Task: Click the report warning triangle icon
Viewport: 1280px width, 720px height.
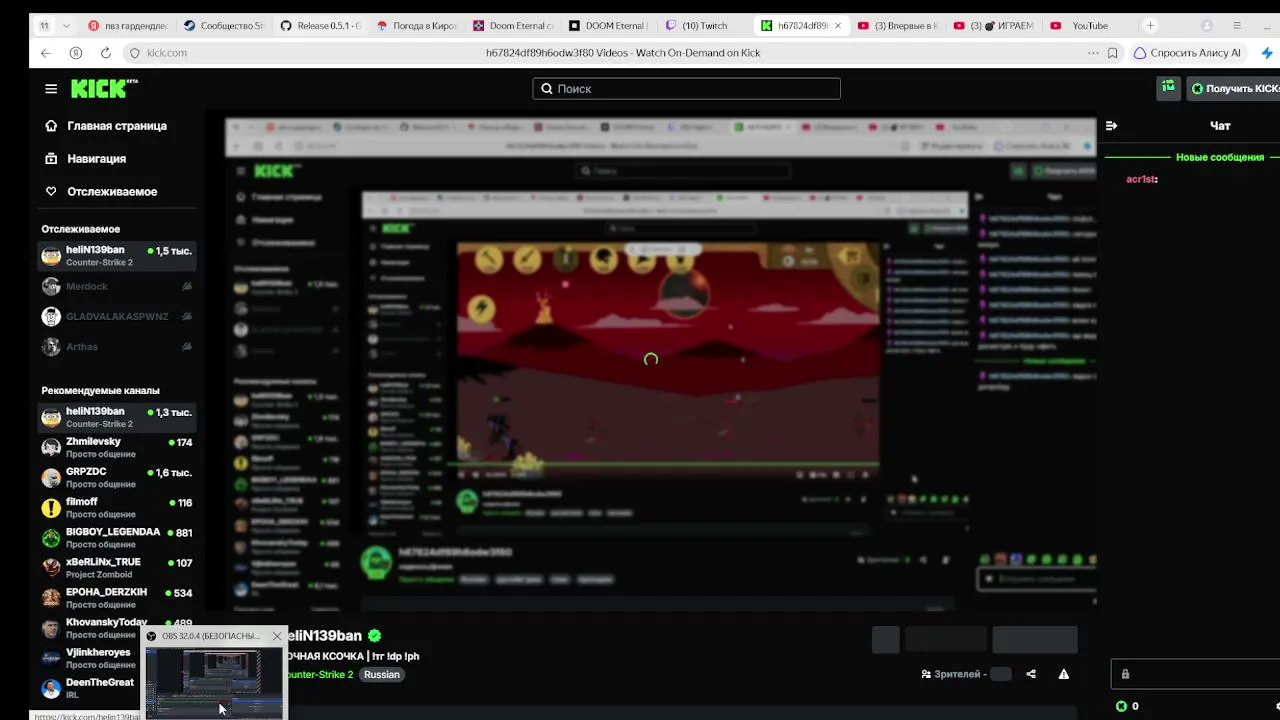Action: 1064,674
